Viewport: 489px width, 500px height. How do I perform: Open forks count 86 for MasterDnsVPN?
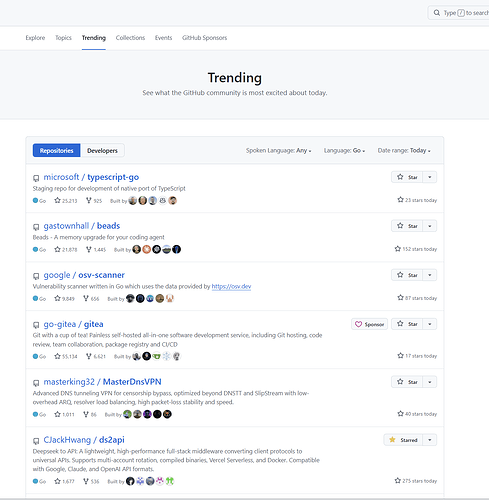tap(90, 414)
